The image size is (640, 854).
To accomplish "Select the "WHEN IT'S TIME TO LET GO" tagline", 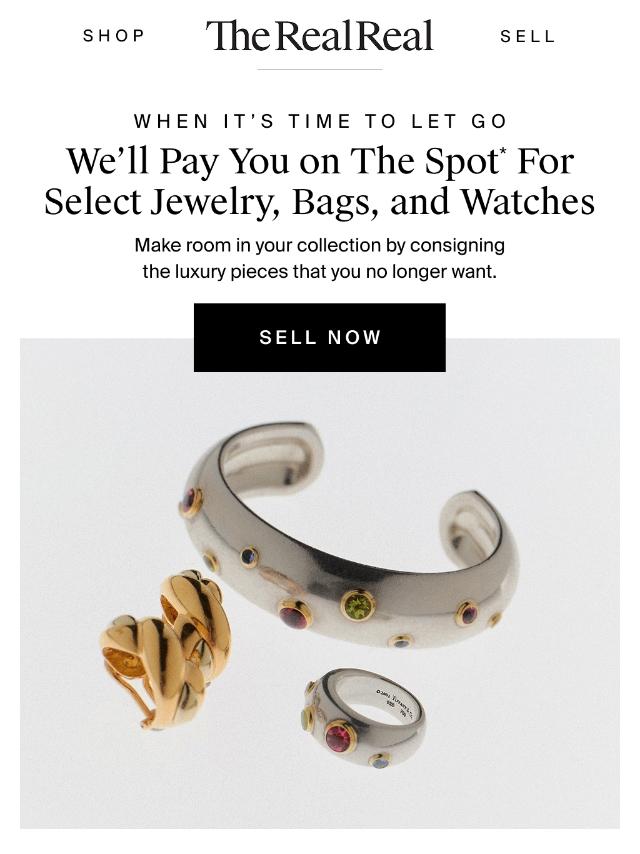I will (321, 121).
